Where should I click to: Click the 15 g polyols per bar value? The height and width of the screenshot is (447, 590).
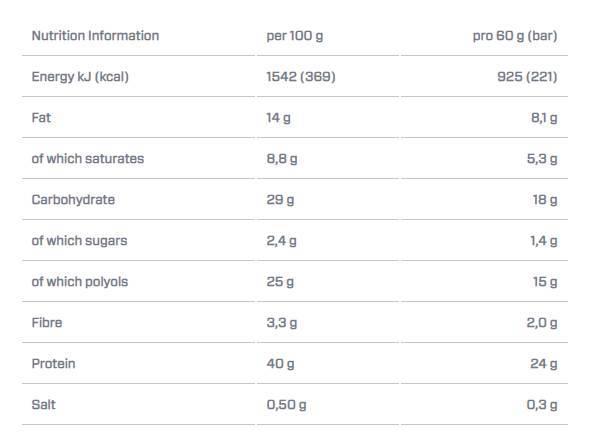coord(545,282)
